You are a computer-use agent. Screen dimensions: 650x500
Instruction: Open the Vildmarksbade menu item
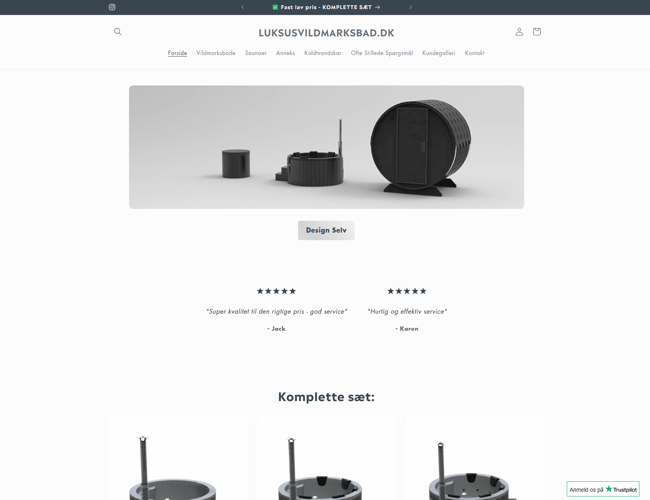pyautogui.click(x=216, y=53)
